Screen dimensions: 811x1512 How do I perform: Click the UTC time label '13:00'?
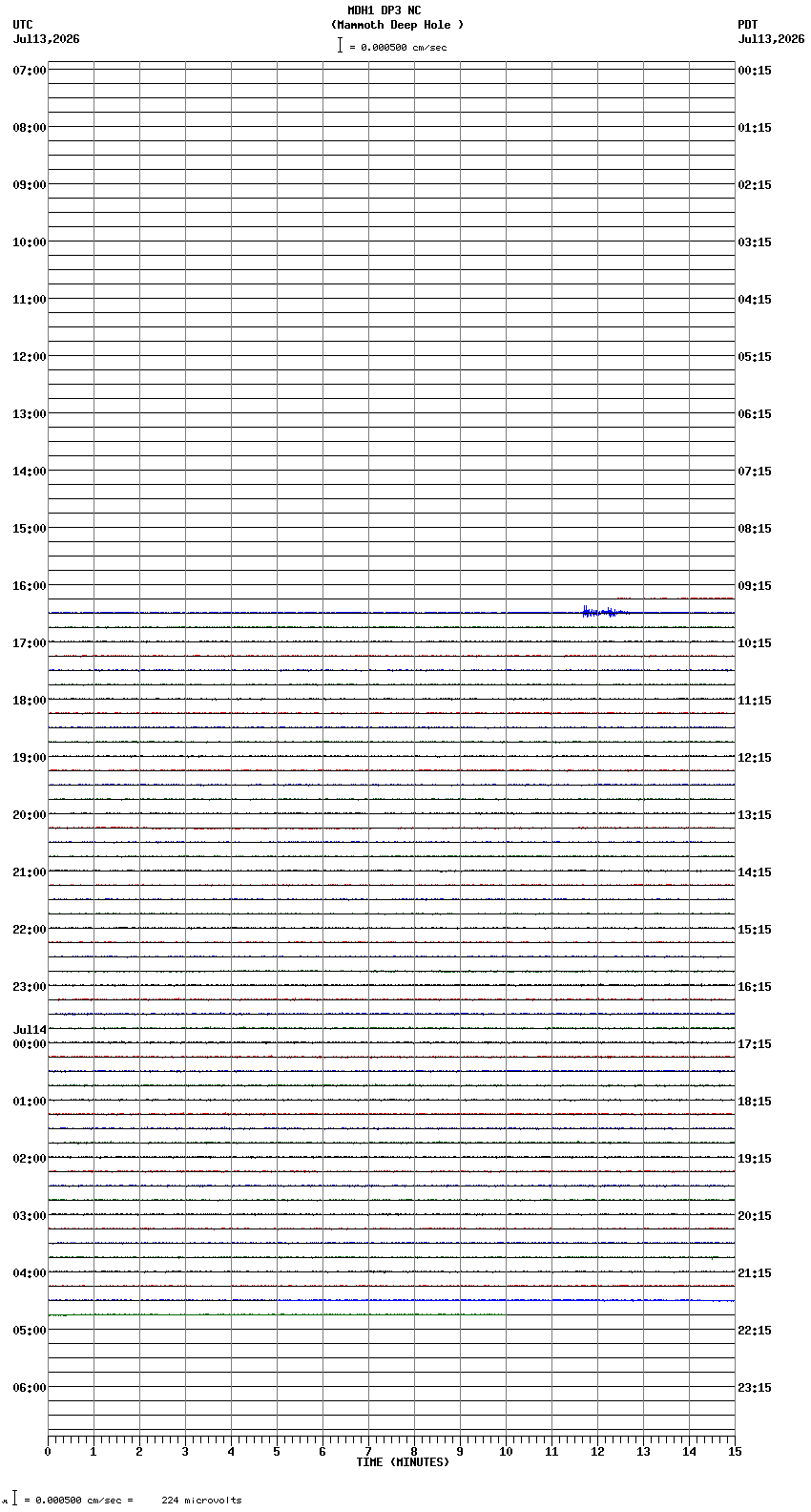30,414
